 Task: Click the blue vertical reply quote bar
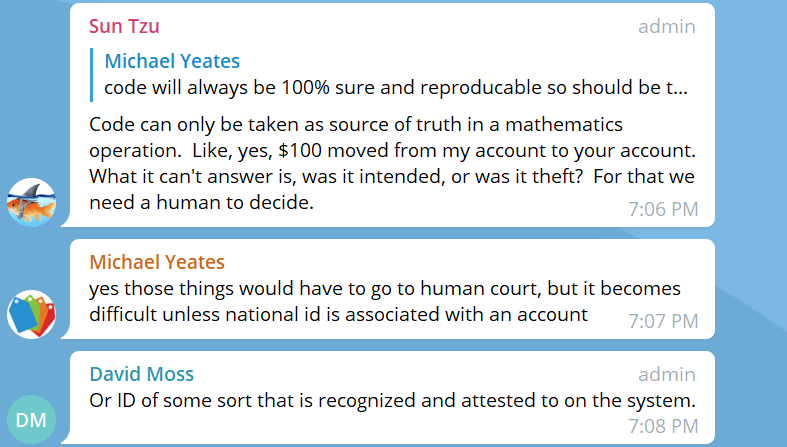click(91, 75)
